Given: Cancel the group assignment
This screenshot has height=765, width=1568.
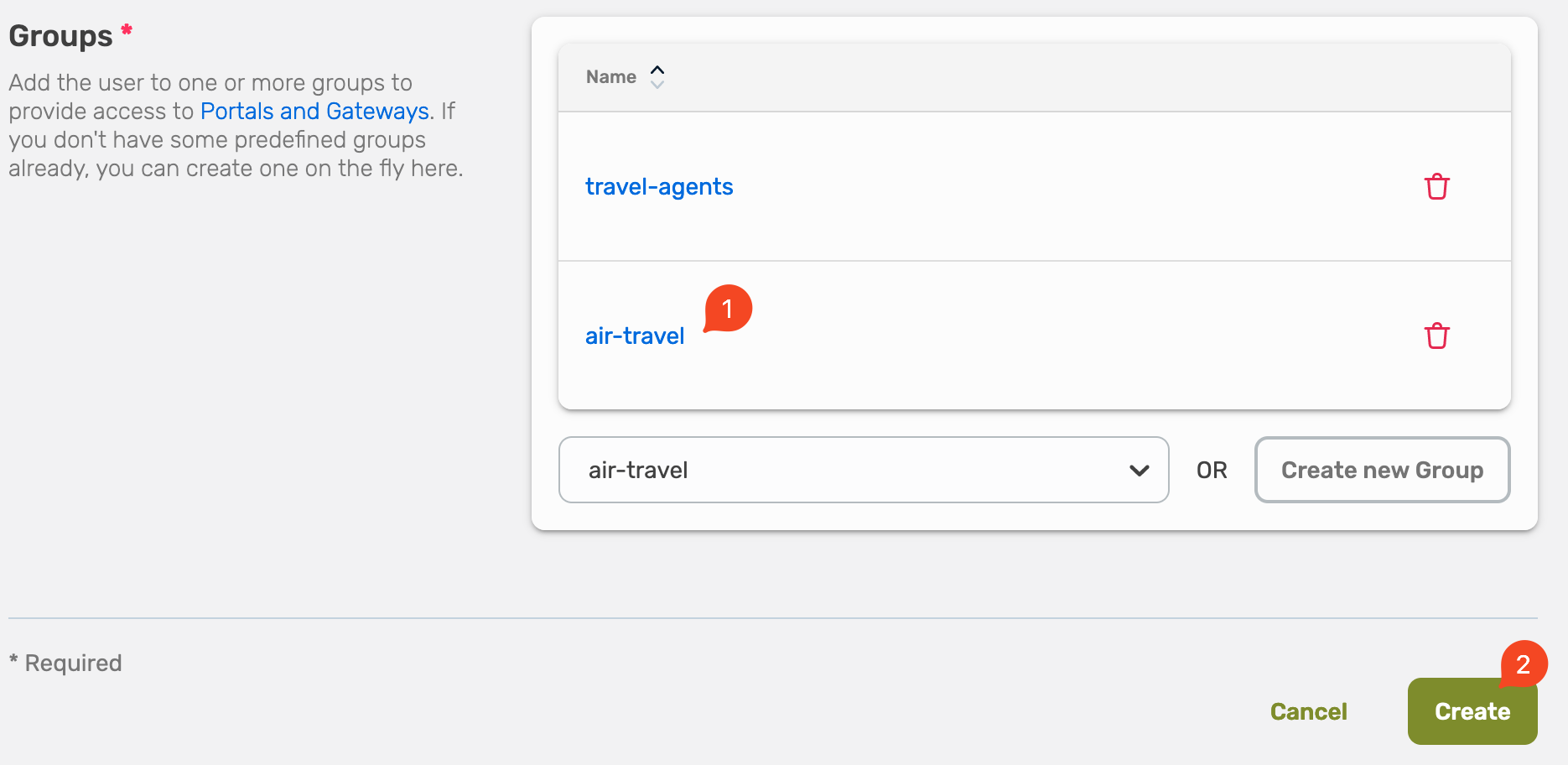Looking at the screenshot, I should (1308, 711).
